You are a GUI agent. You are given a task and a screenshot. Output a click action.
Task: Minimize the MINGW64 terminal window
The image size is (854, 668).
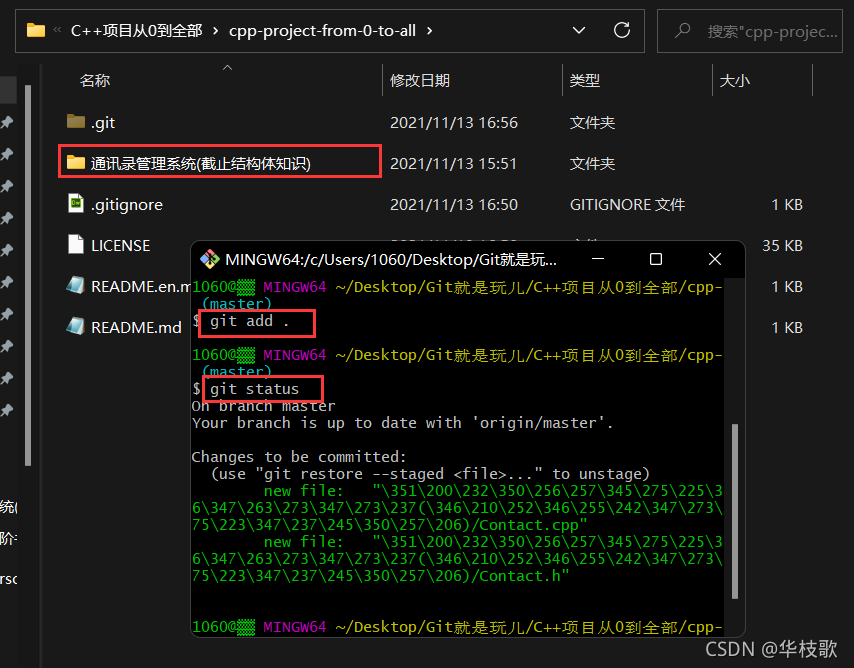click(x=598, y=259)
